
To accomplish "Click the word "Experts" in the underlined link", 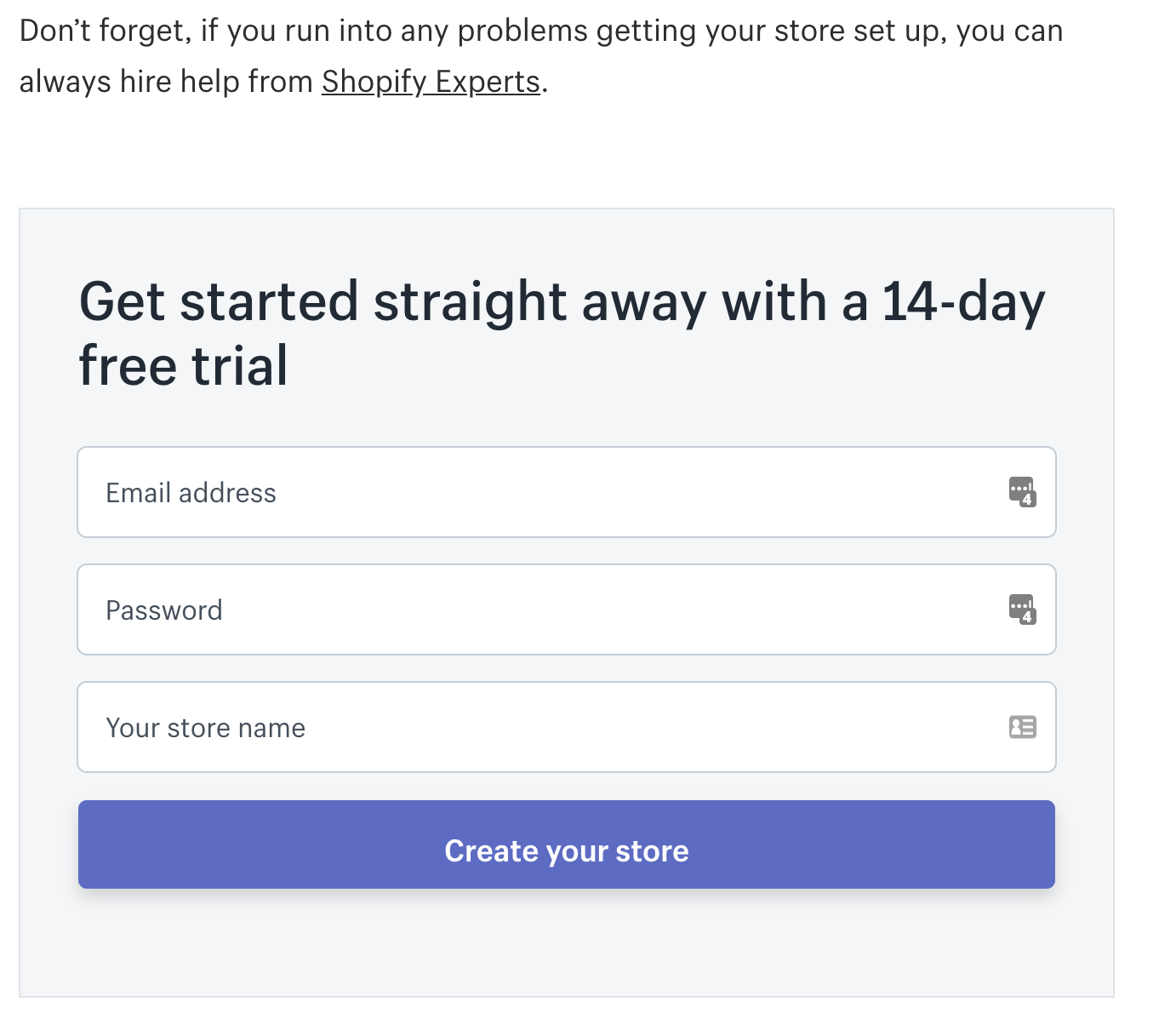I will [x=488, y=82].
